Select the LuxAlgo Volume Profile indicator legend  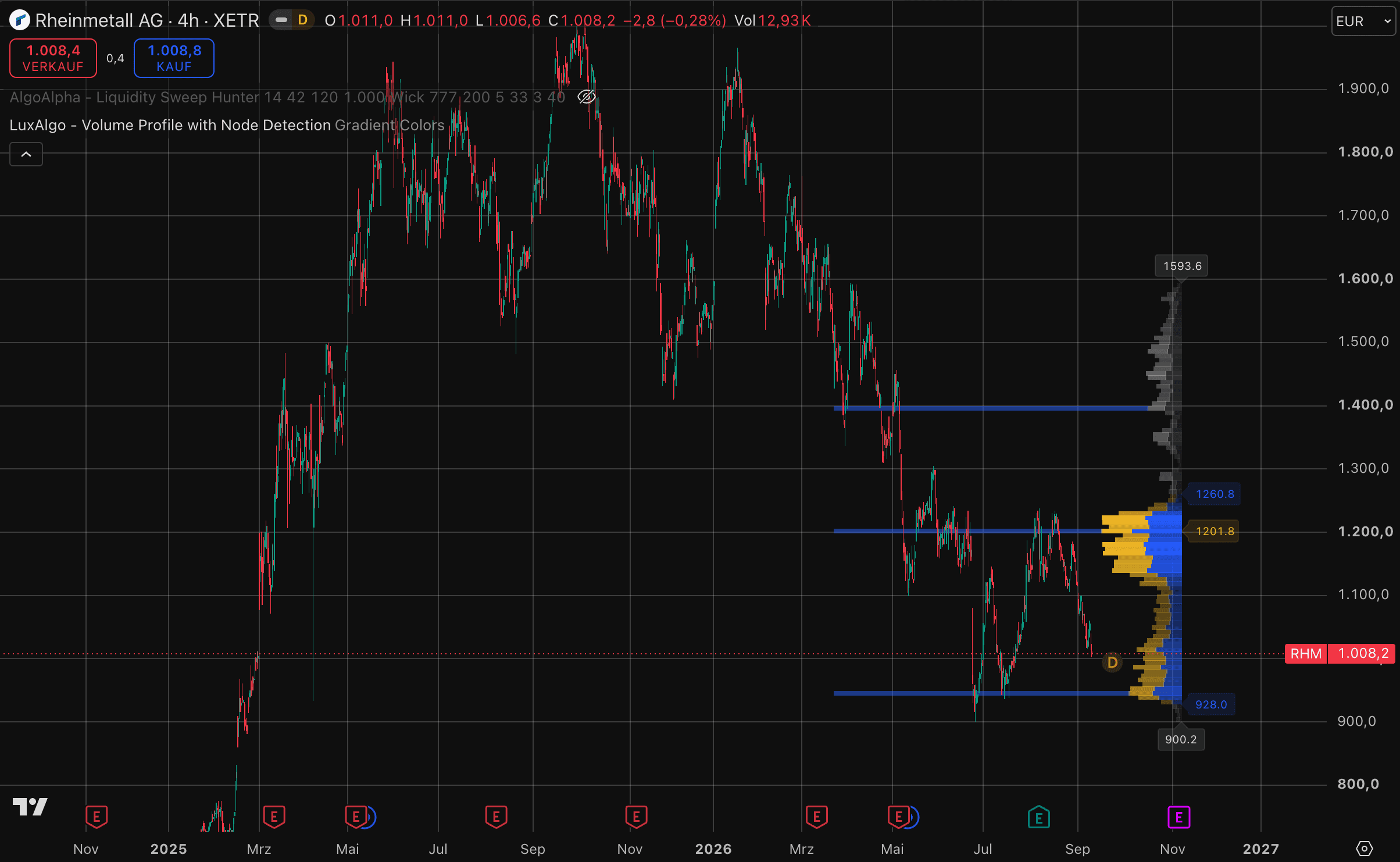point(227,125)
